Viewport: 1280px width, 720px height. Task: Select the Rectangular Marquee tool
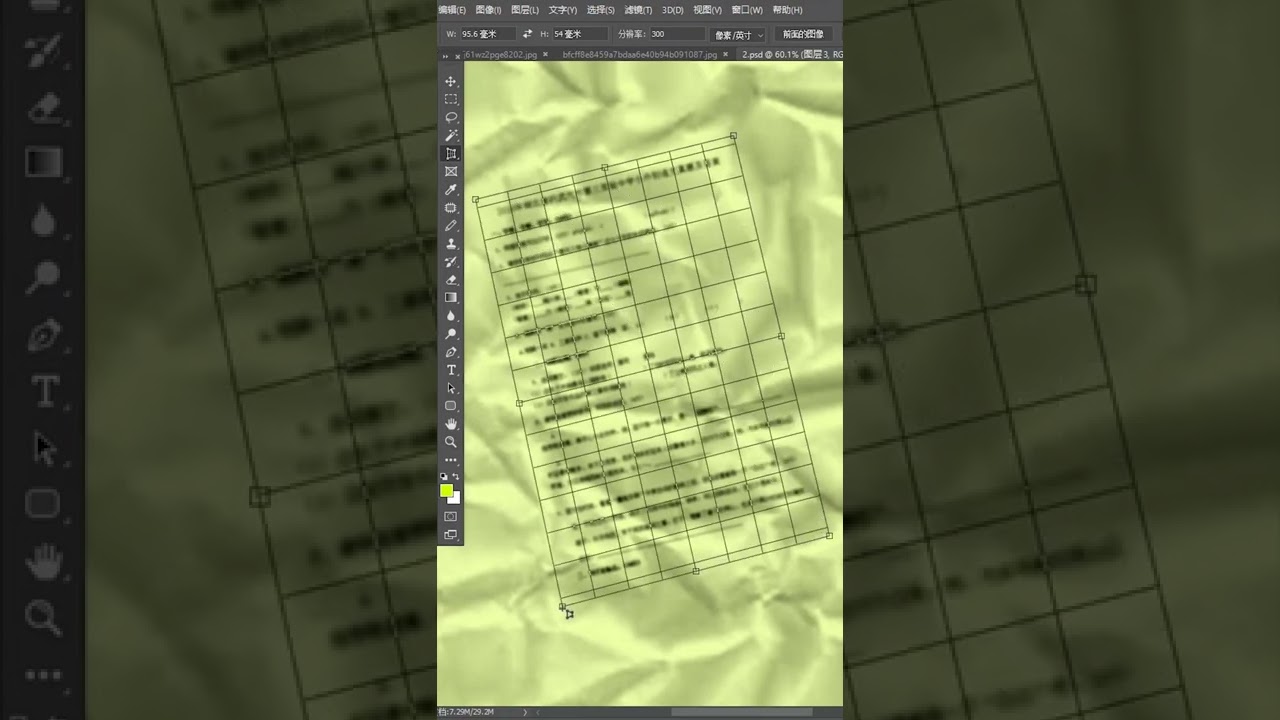(x=451, y=99)
